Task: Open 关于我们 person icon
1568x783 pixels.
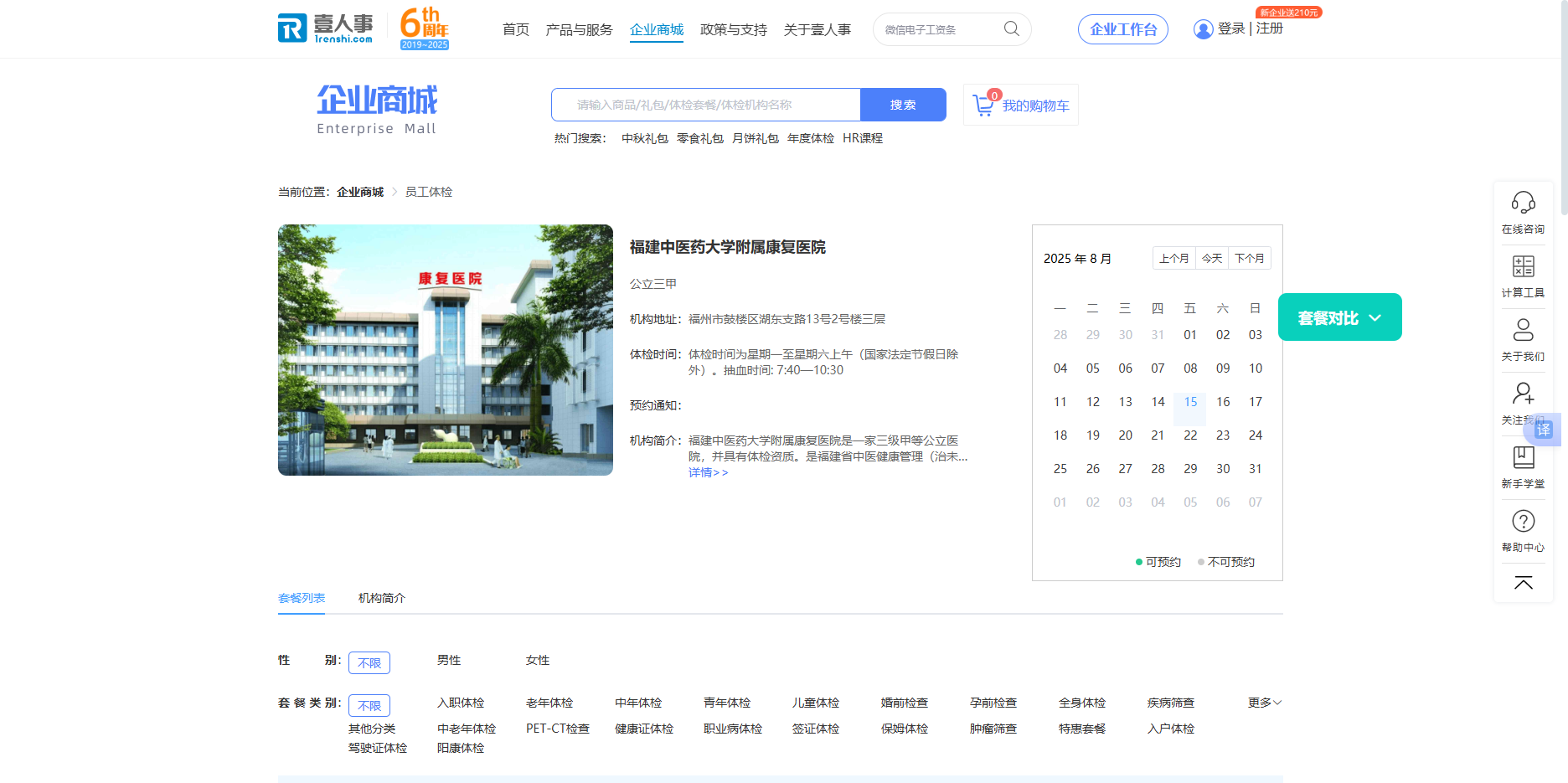Action: [1523, 330]
